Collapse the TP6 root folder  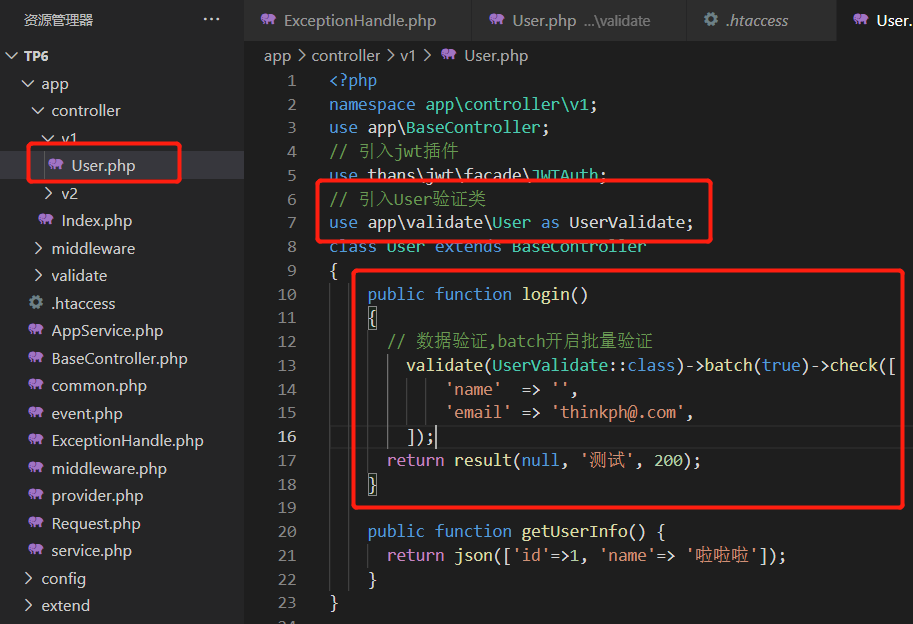point(12,56)
